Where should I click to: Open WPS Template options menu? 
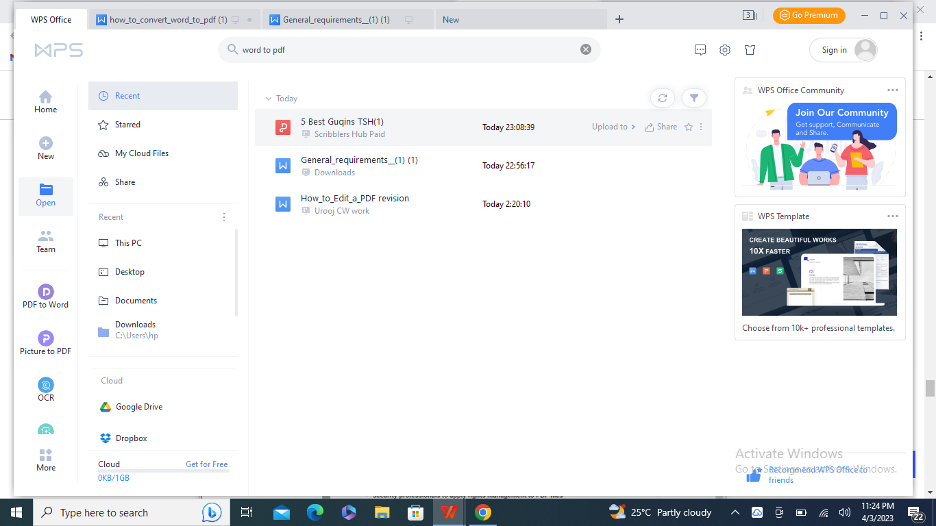pos(892,216)
